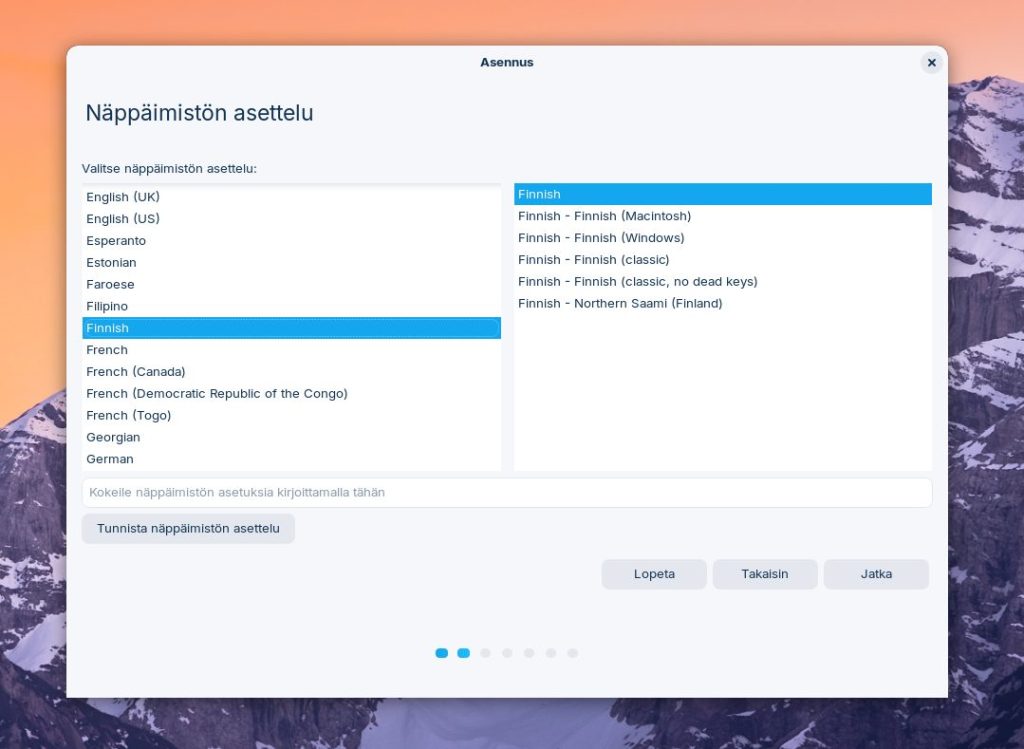Viewport: 1024px width, 749px height.
Task: Choose Estonian in the layout list
Action: pos(291,263)
